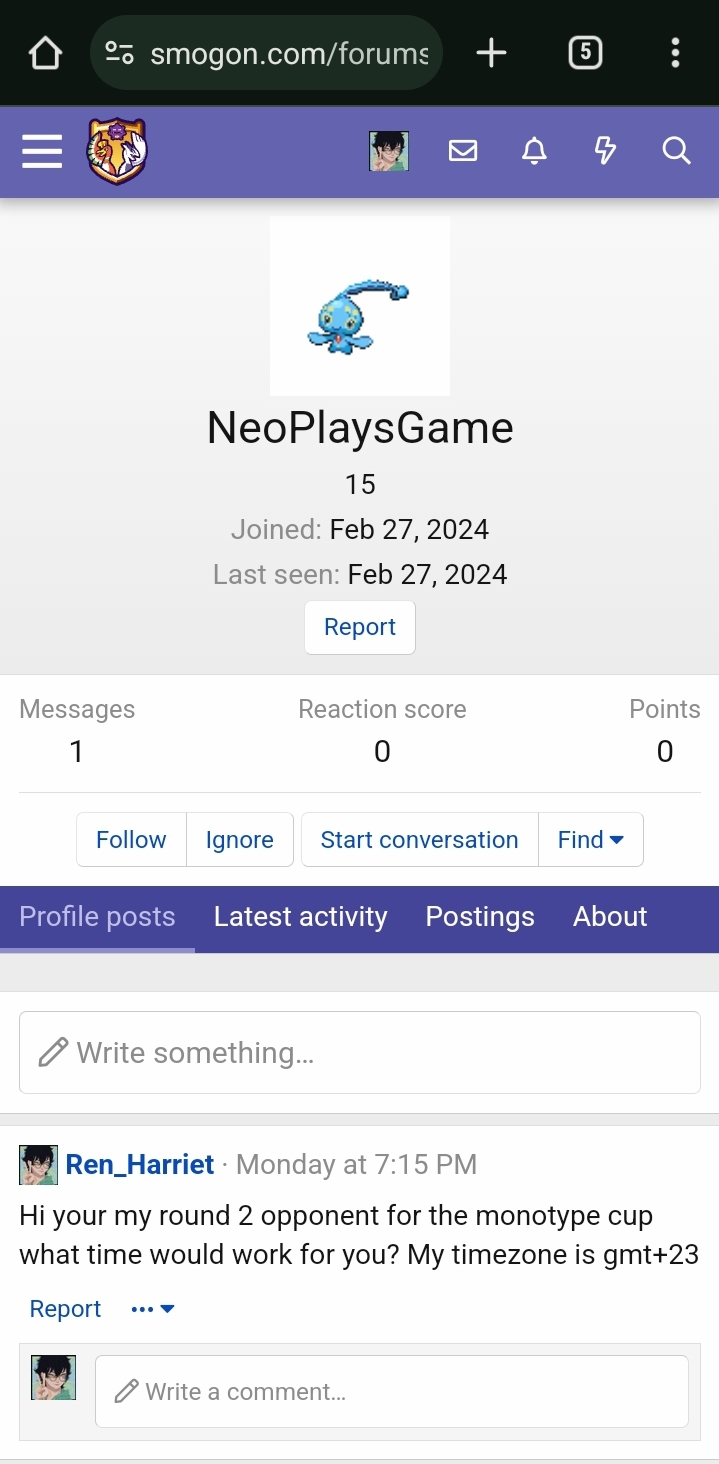The width and height of the screenshot is (719, 1464).
Task: Open the forum search magnifier
Action: pyautogui.click(x=676, y=151)
